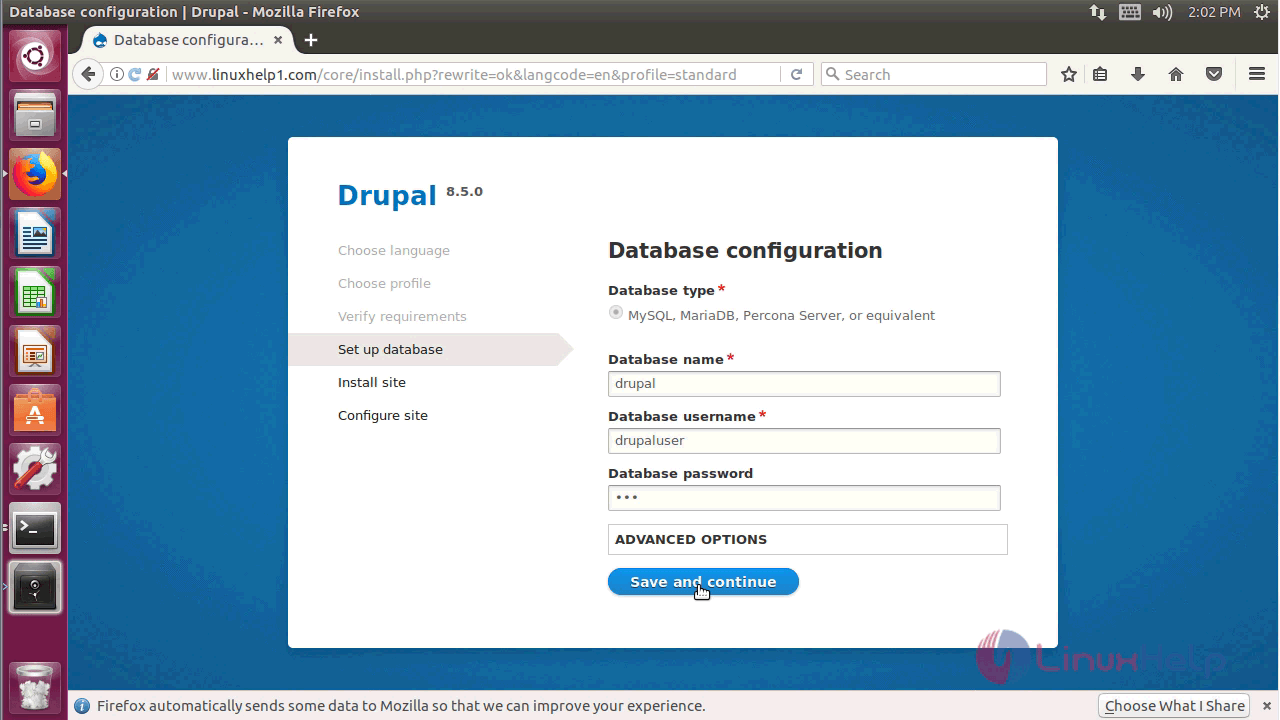Viewport: 1280px width, 720px height.
Task: Open the Firefox hamburger menu
Action: tap(1257, 74)
